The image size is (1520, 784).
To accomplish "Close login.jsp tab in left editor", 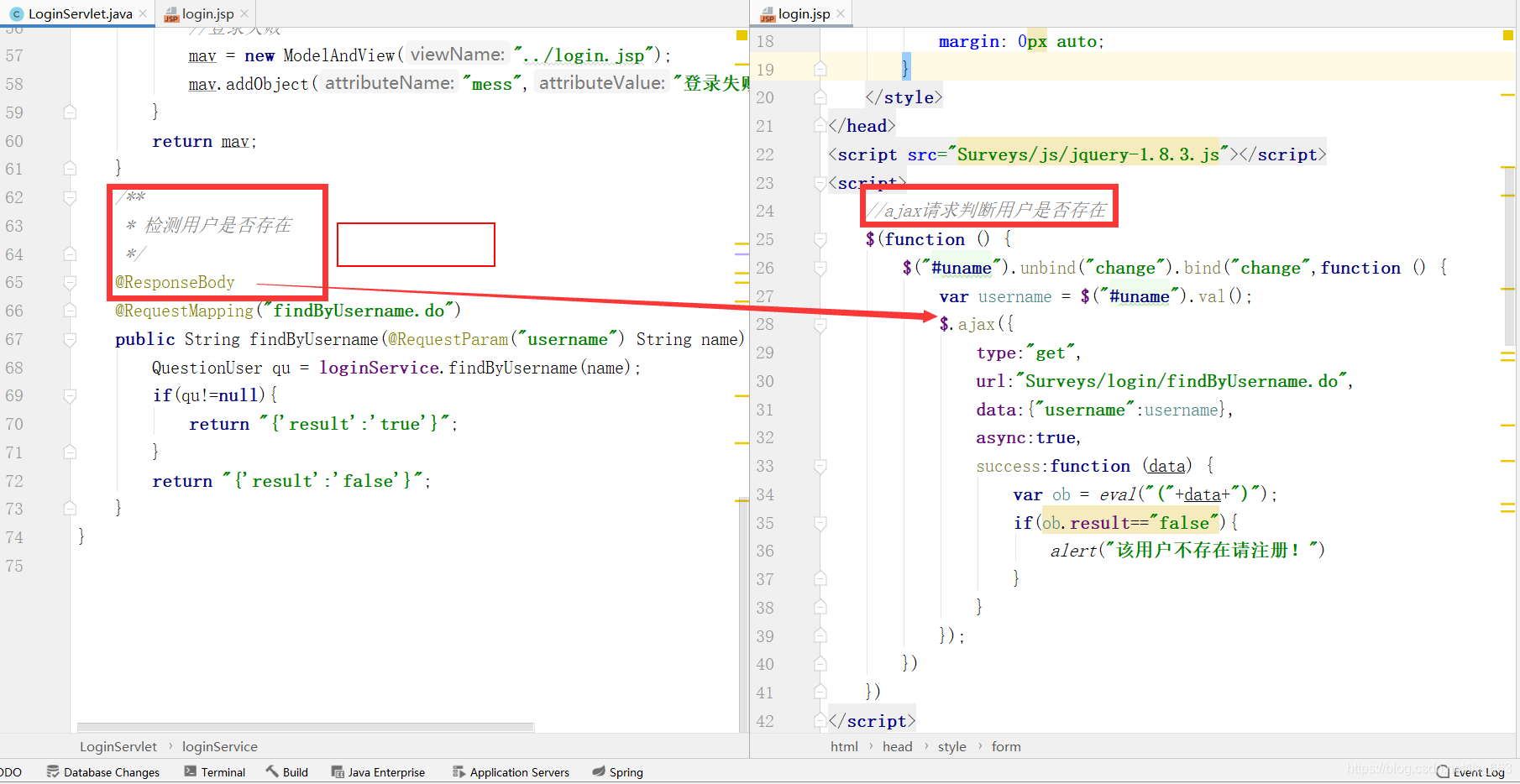I will 244,13.
